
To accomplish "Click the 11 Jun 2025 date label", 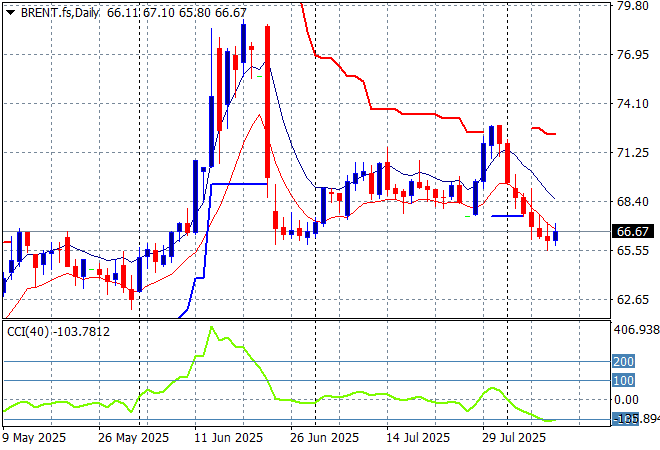I will click(229, 438).
